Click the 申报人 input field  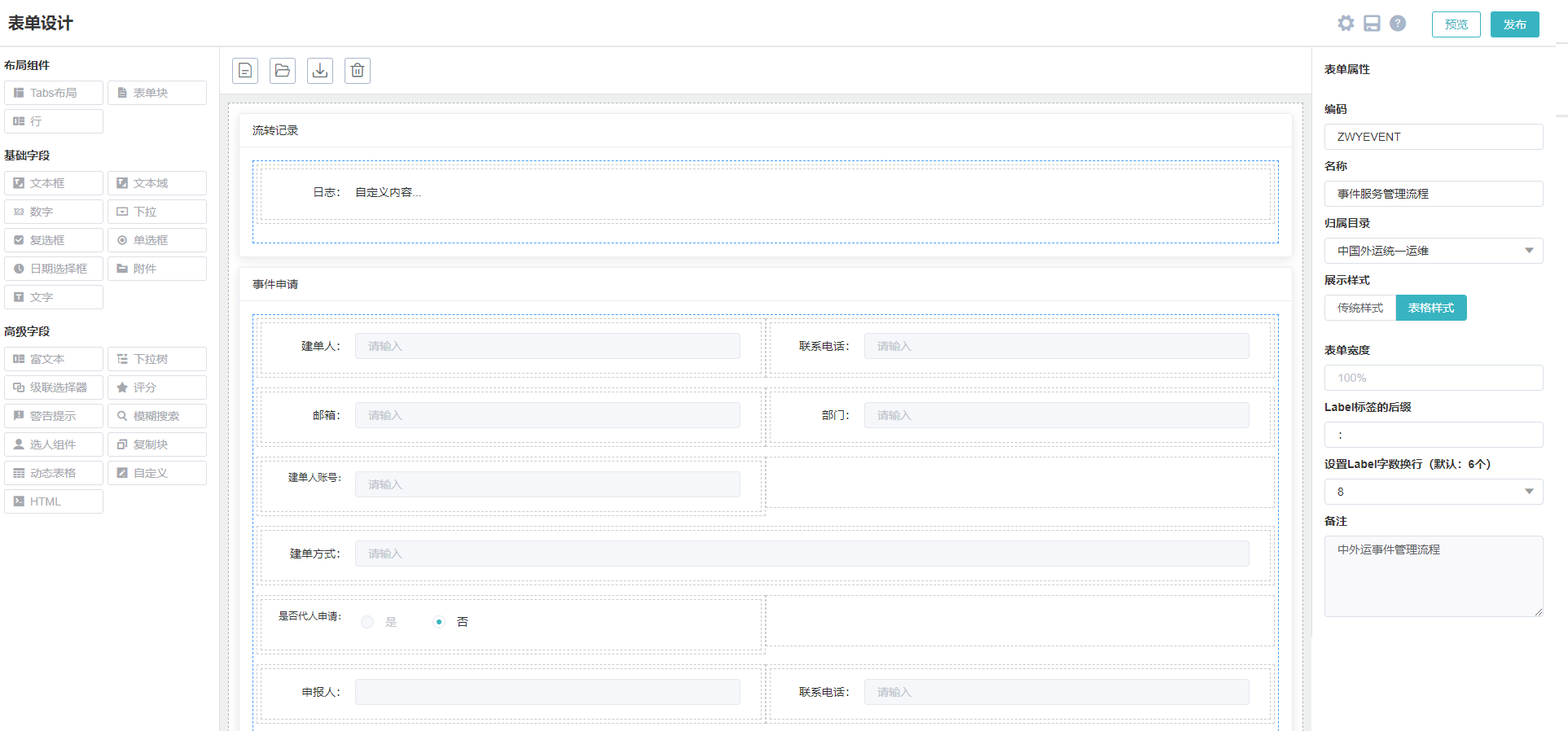pos(547,692)
